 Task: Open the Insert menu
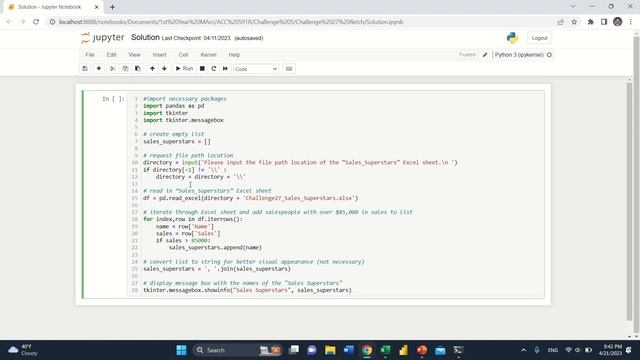[160, 55]
